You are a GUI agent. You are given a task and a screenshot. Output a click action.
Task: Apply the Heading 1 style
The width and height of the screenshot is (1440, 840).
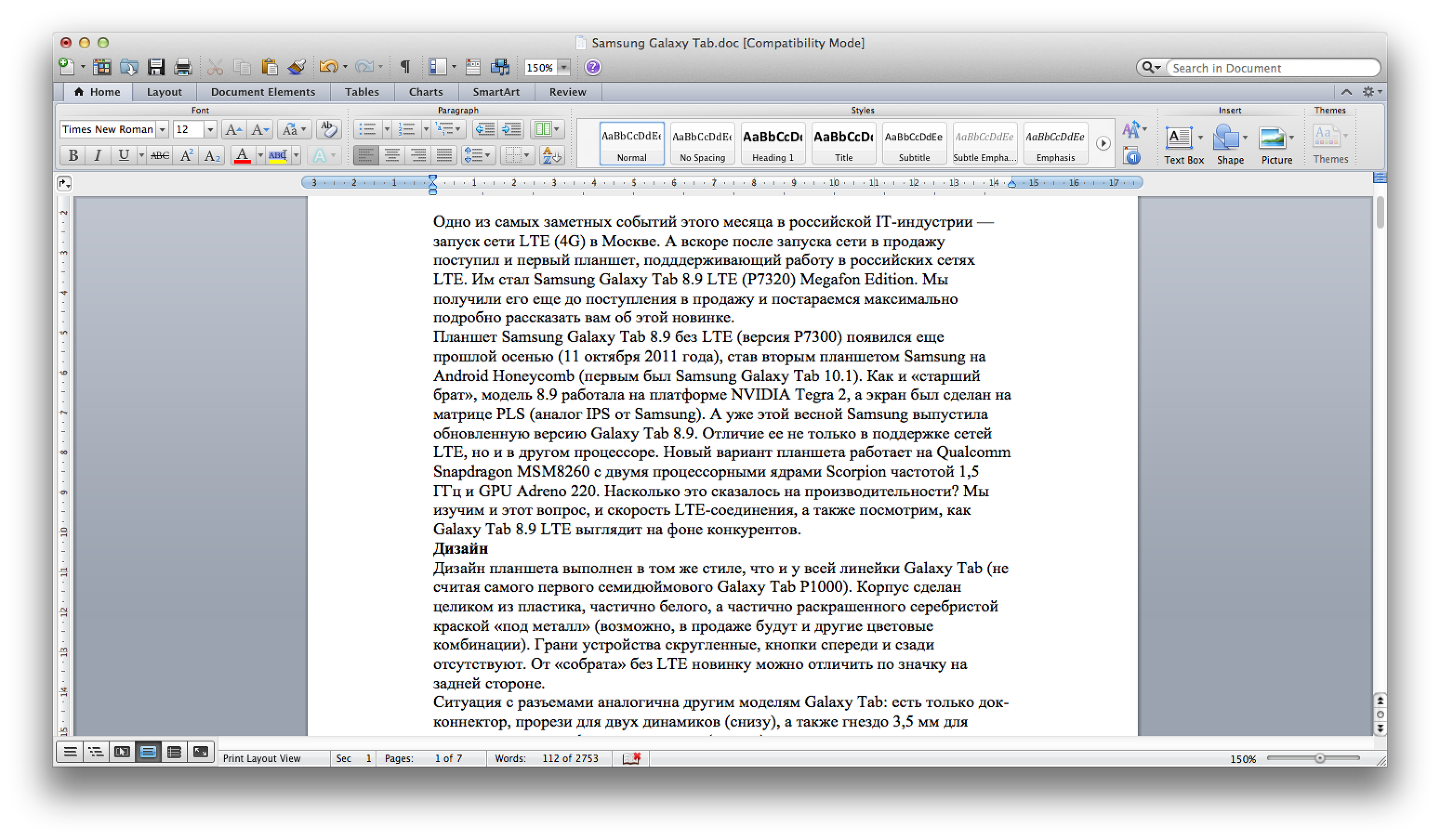pyautogui.click(x=773, y=143)
